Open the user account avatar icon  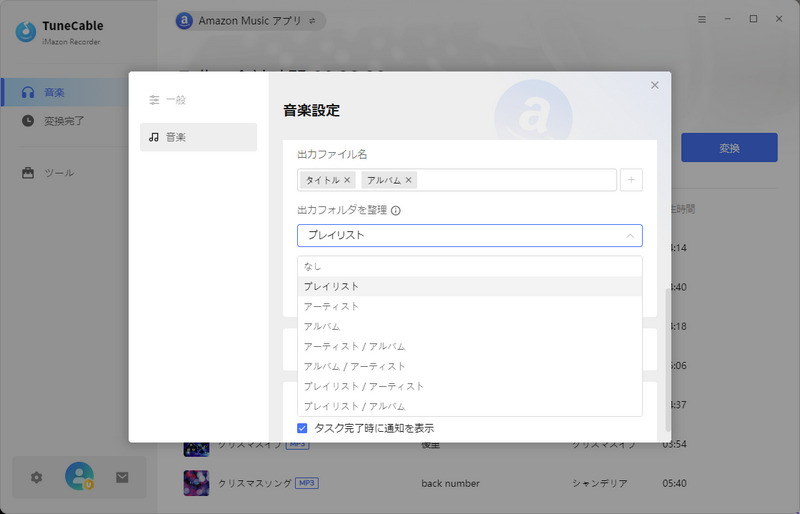(79, 476)
